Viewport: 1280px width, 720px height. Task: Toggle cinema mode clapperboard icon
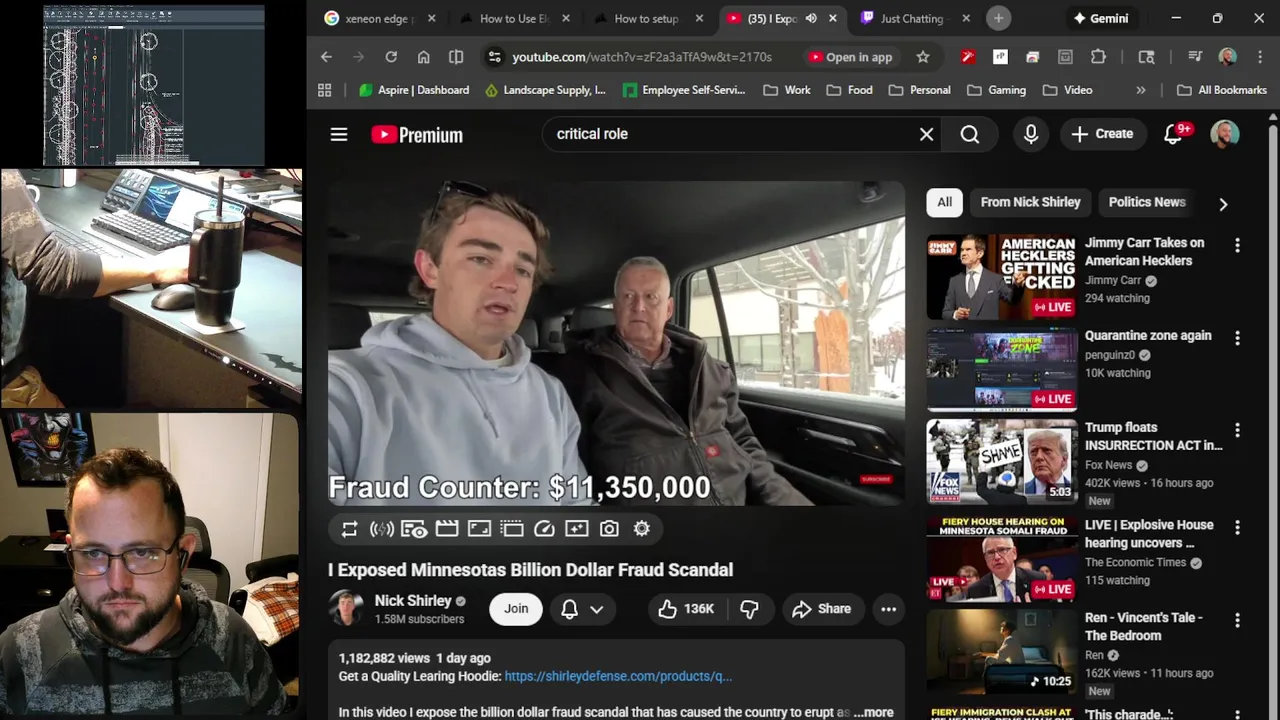coord(447,529)
